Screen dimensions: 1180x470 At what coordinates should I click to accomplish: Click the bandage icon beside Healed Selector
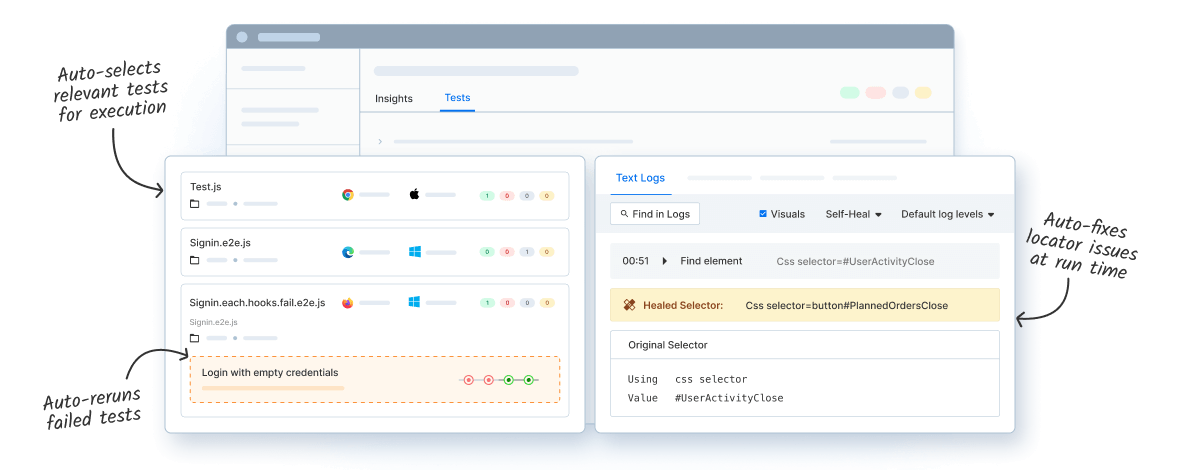click(630, 305)
